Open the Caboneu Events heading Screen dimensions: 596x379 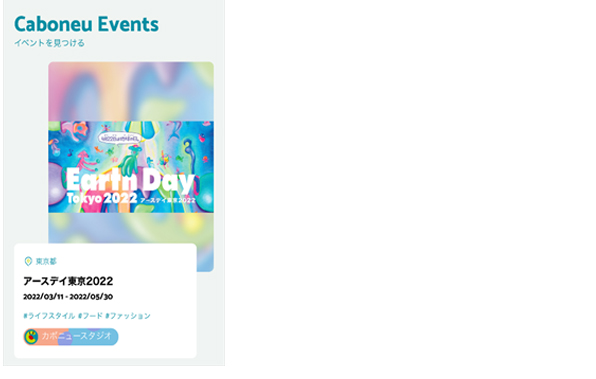pos(86,24)
